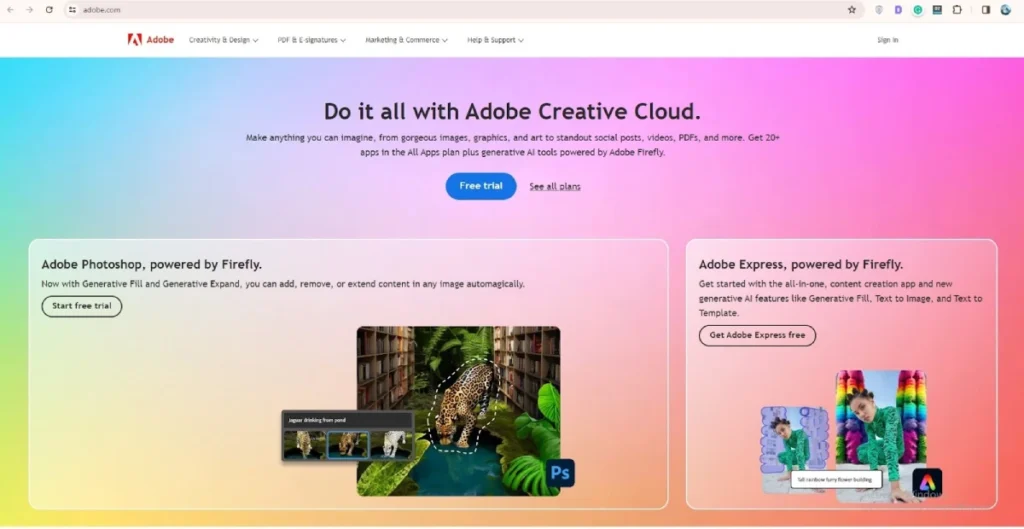Click the Adobe logo in the header
1024x529 pixels.
(x=151, y=40)
